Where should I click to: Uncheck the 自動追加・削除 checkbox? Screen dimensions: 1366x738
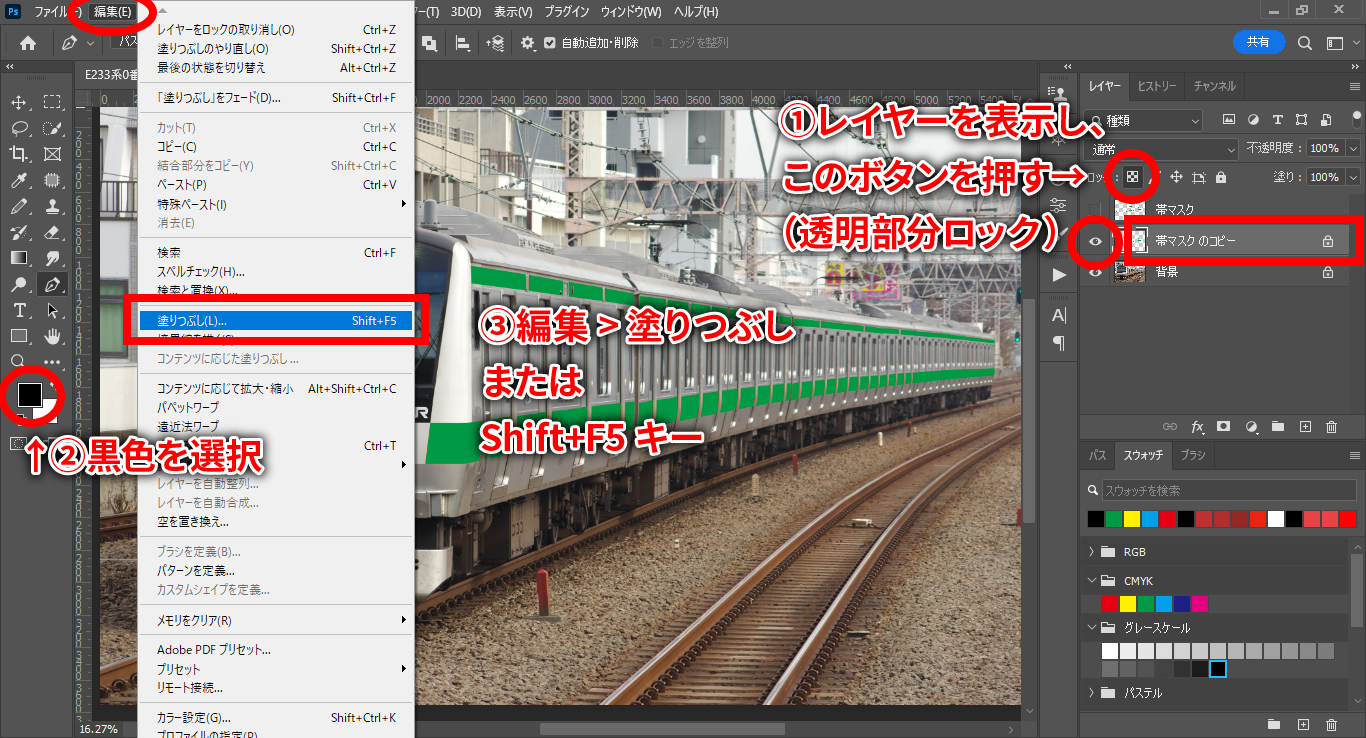point(550,43)
